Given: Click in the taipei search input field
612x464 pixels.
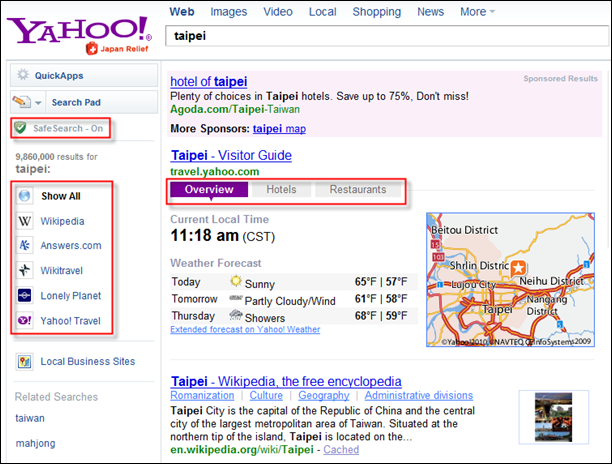Looking at the screenshot, I should pos(387,36).
